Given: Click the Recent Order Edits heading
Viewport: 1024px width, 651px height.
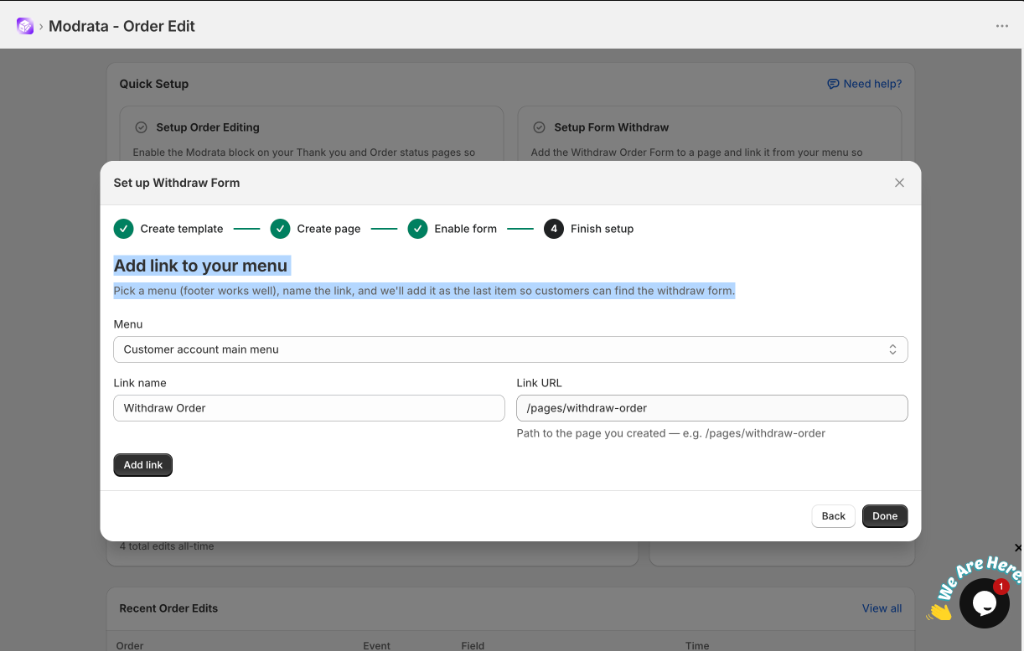Looking at the screenshot, I should 168,608.
